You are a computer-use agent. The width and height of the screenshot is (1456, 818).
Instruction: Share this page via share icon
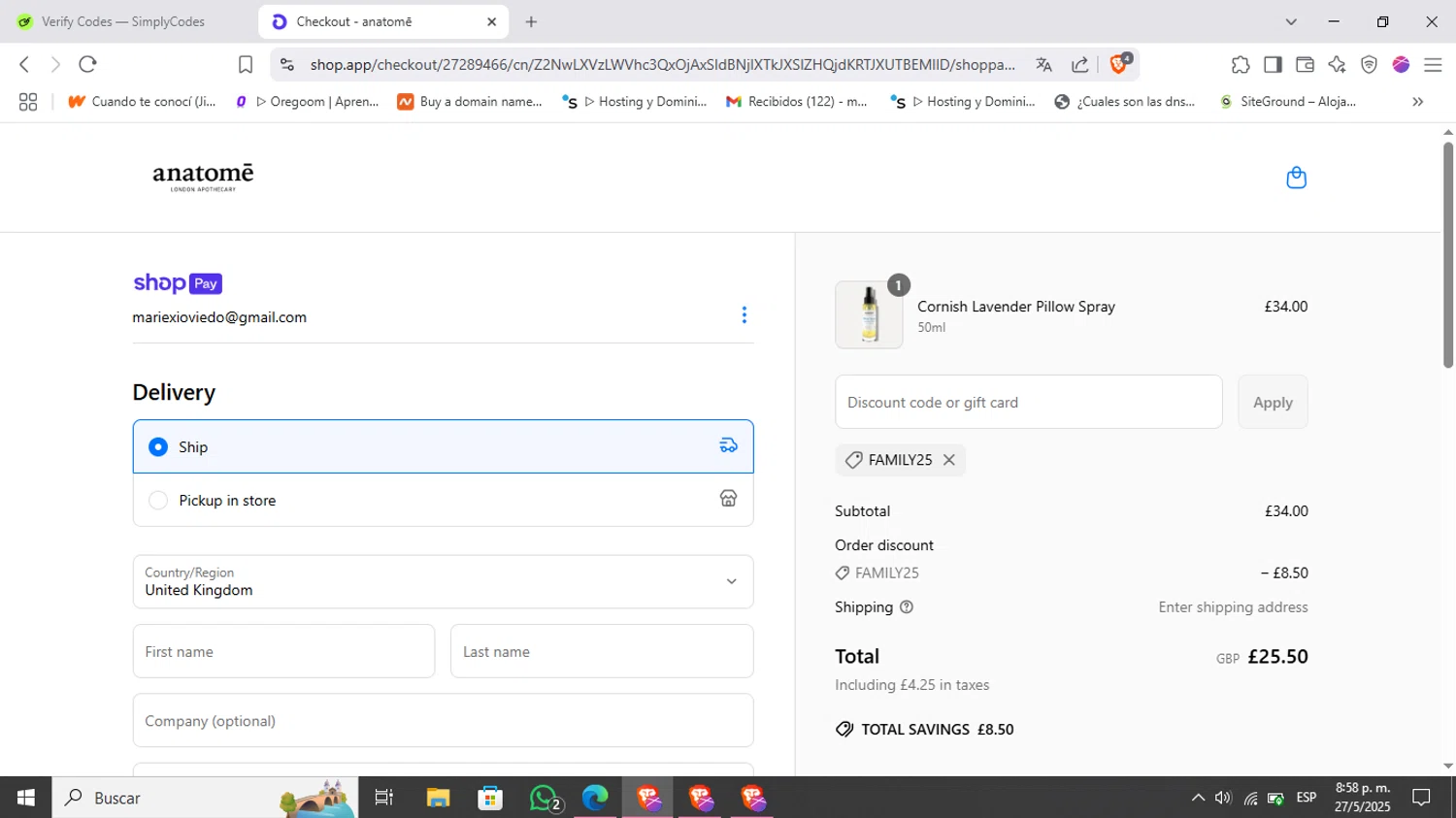pyautogui.click(x=1079, y=65)
